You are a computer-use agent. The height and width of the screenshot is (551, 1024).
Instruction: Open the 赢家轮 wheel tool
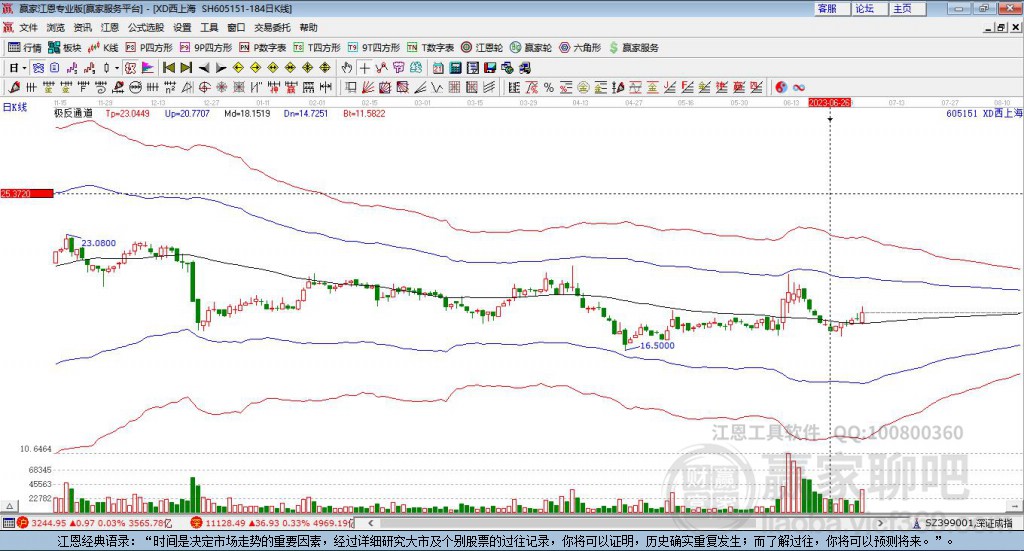pos(531,48)
